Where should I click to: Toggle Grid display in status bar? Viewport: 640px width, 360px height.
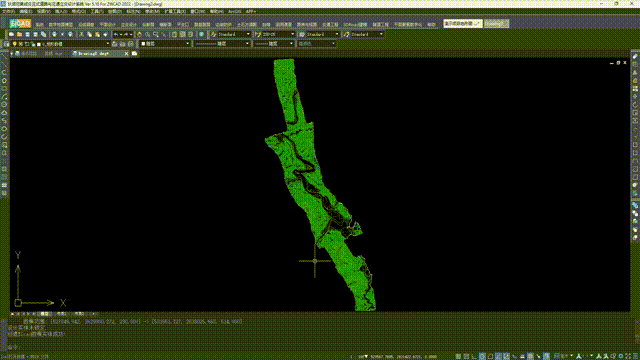pyautogui.click(x=466, y=356)
